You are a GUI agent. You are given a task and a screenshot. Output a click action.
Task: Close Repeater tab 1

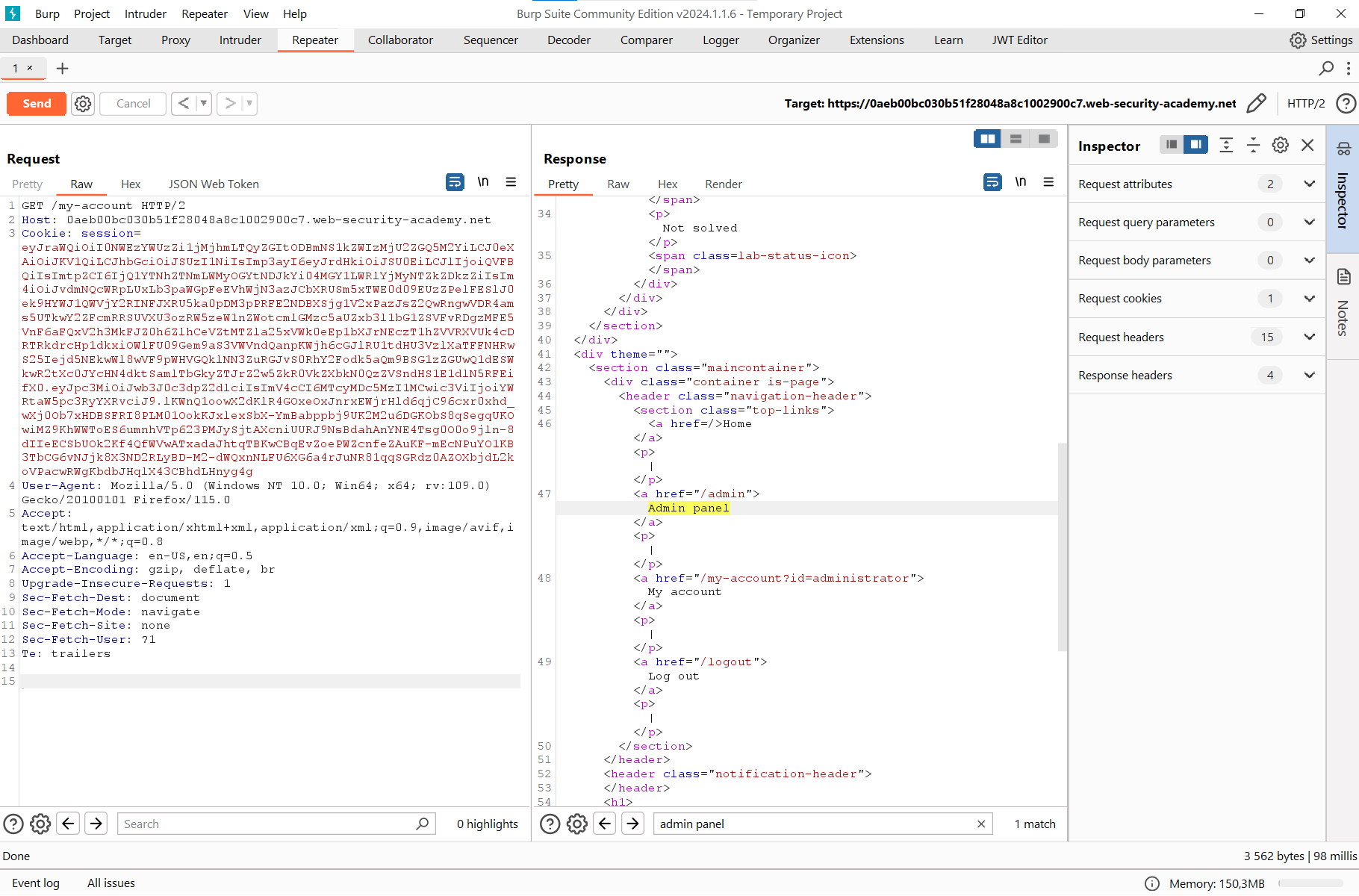[30, 68]
